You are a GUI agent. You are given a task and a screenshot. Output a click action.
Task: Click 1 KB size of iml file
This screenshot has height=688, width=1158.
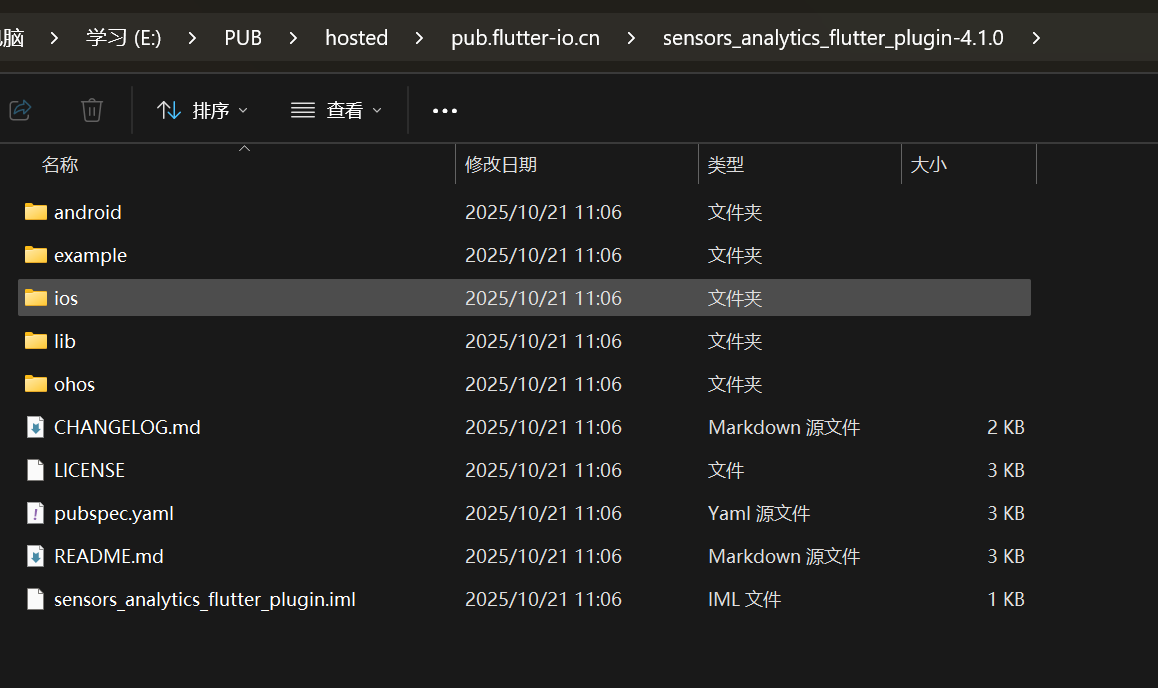click(x=1006, y=599)
